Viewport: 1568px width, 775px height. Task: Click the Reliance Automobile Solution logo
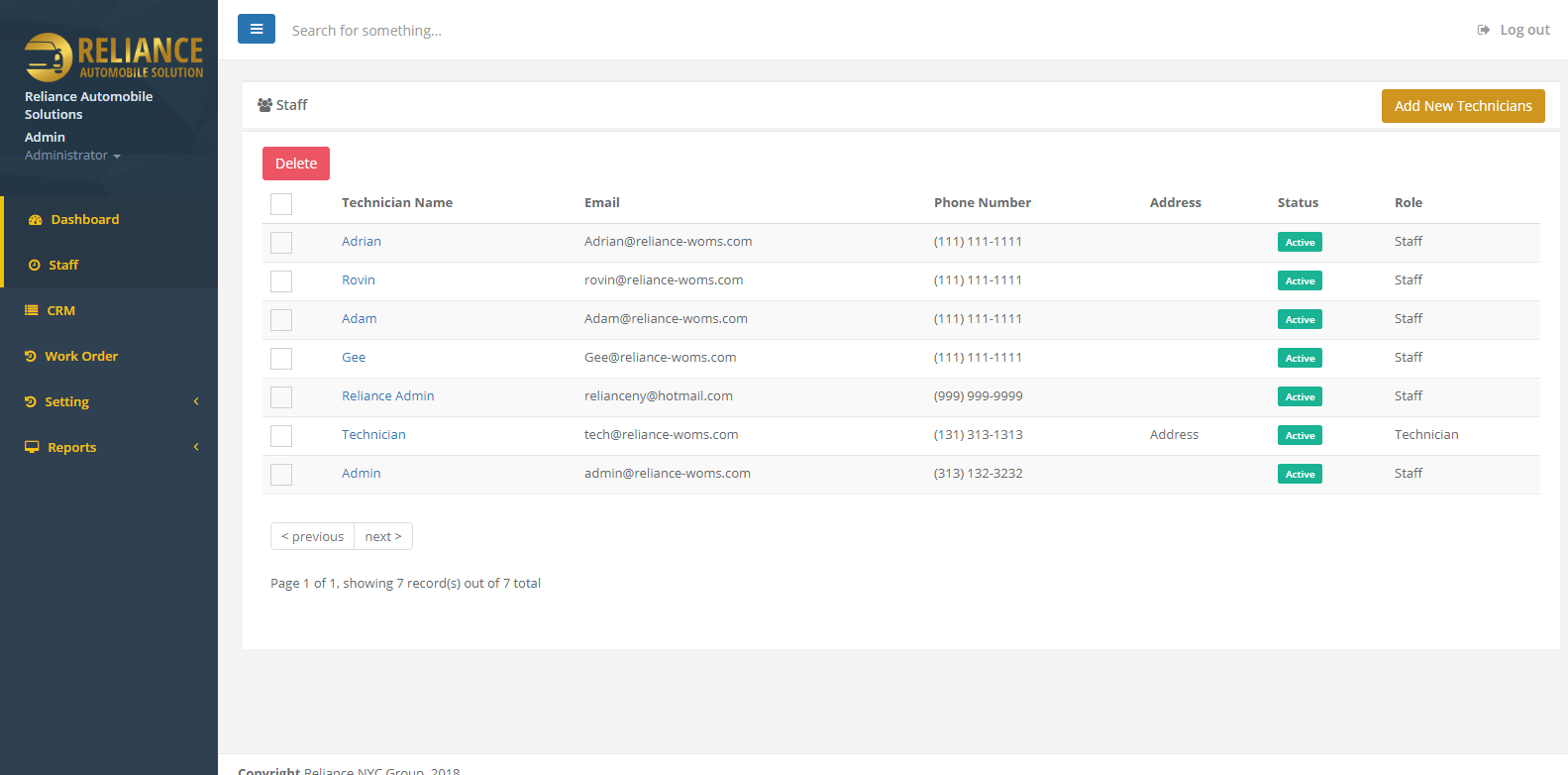tap(113, 56)
